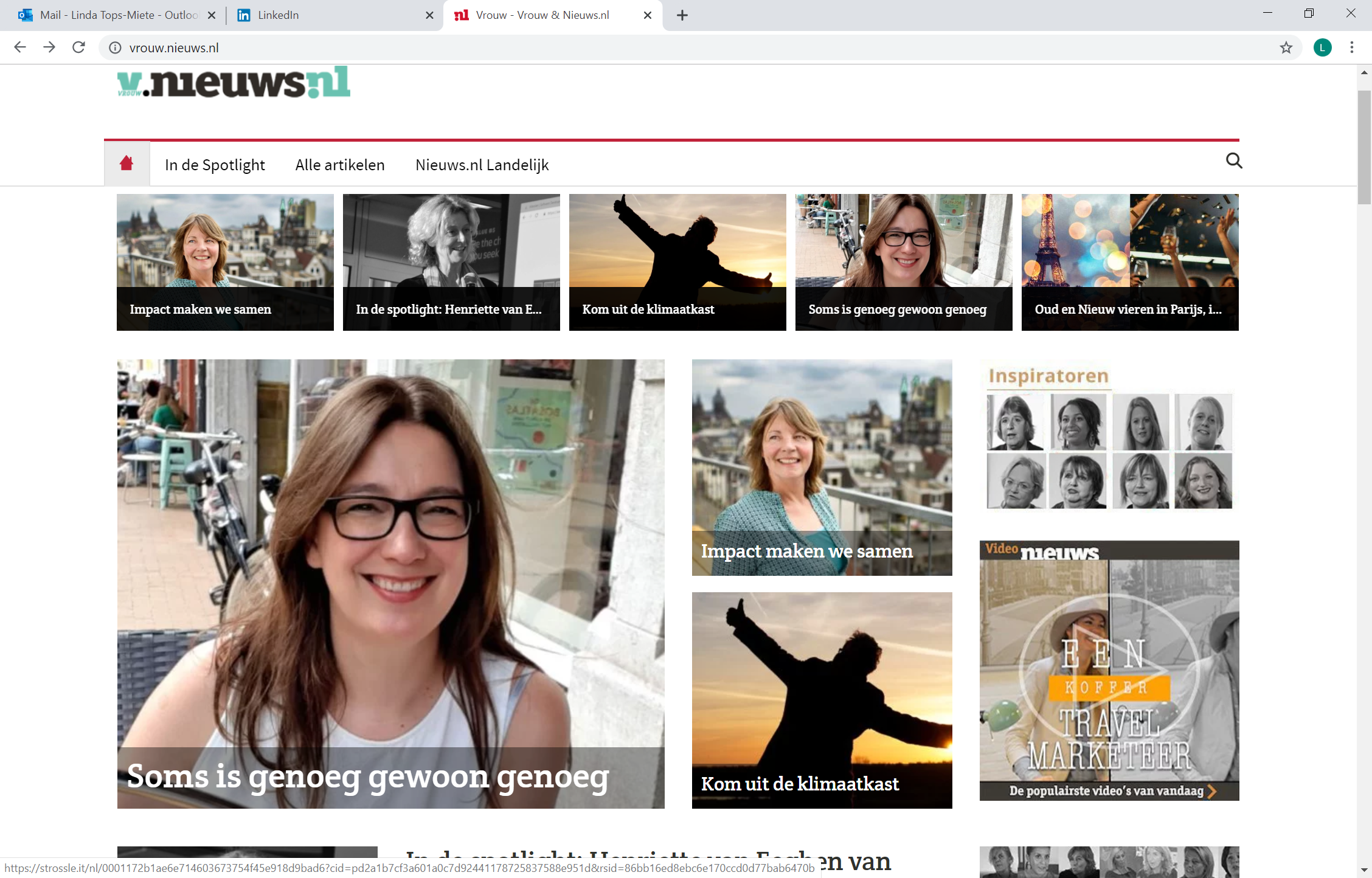This screenshot has height=878, width=1372.
Task: Open the site search magnifier icon
Action: point(1234,161)
